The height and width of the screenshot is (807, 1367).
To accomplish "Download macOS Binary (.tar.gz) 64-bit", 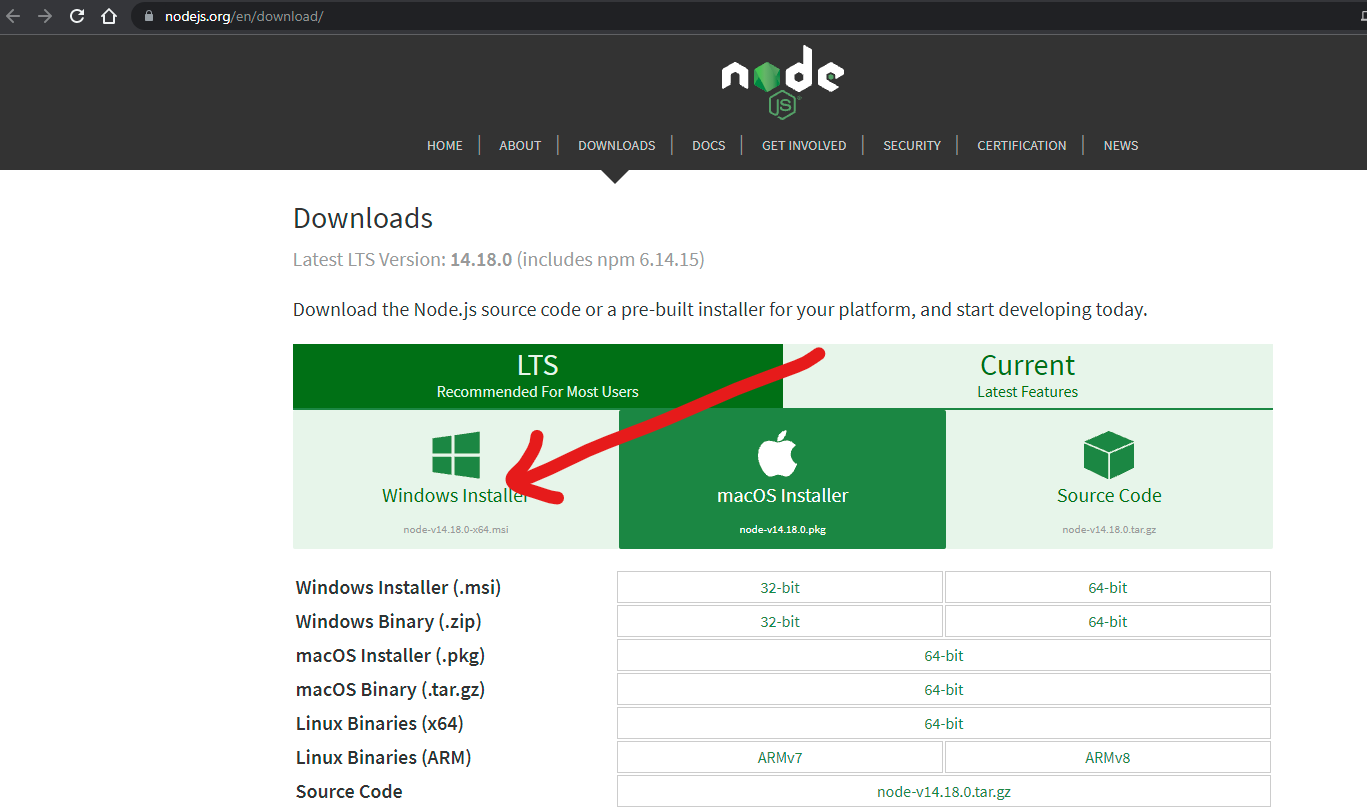I will pos(944,690).
